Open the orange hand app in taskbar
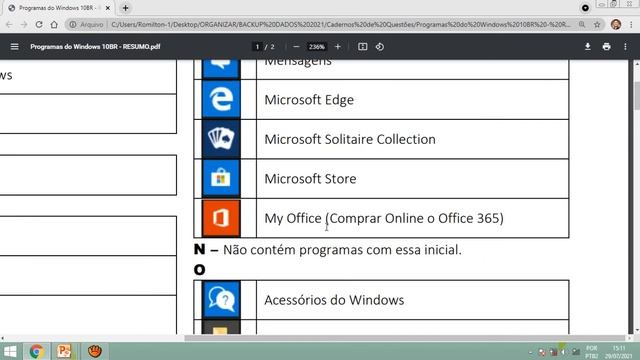The width and height of the screenshot is (640, 360). 95,351
